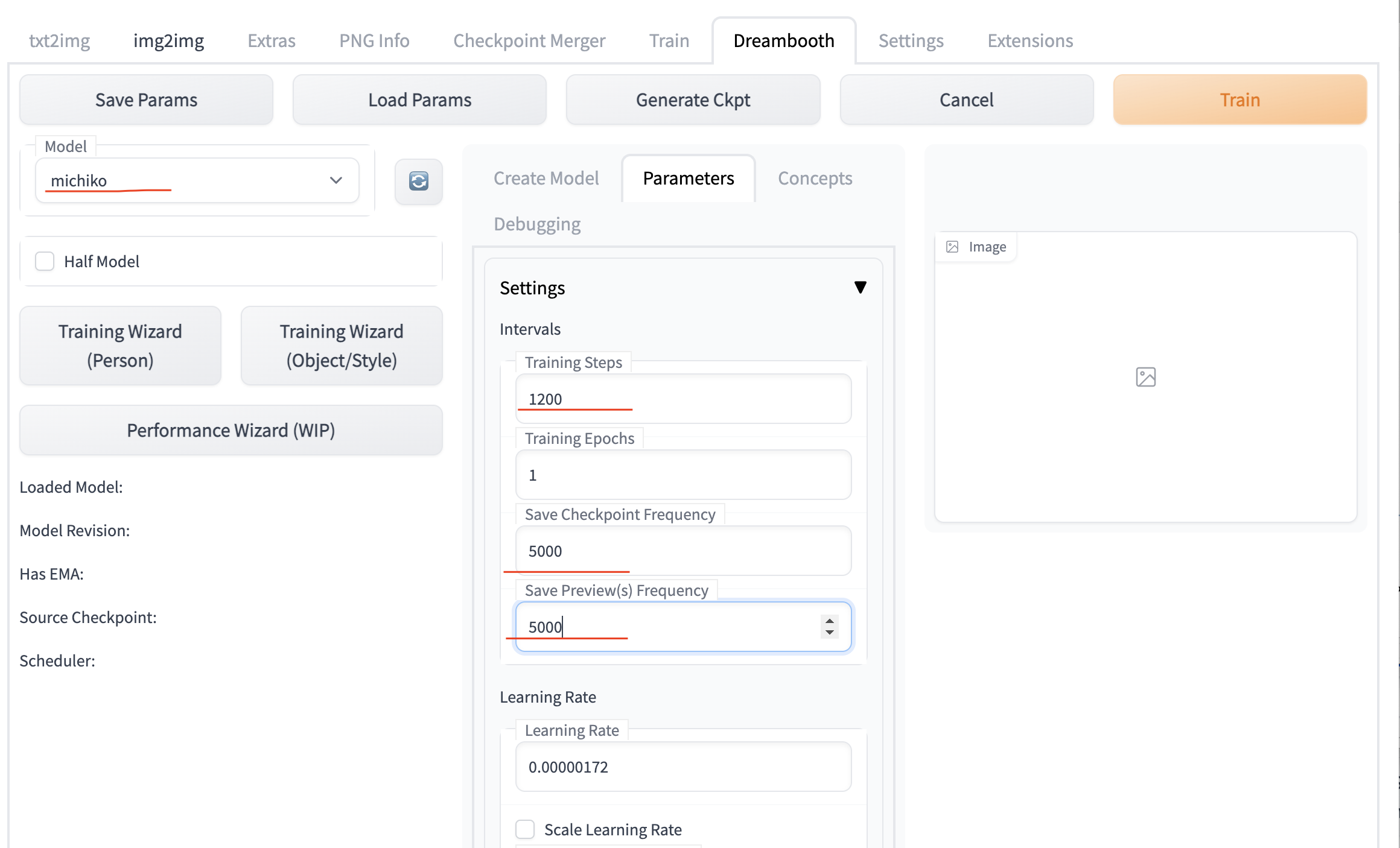Toggle Scale Learning Rate checkbox
Image resolution: width=1400 pixels, height=848 pixels.
tap(525, 829)
